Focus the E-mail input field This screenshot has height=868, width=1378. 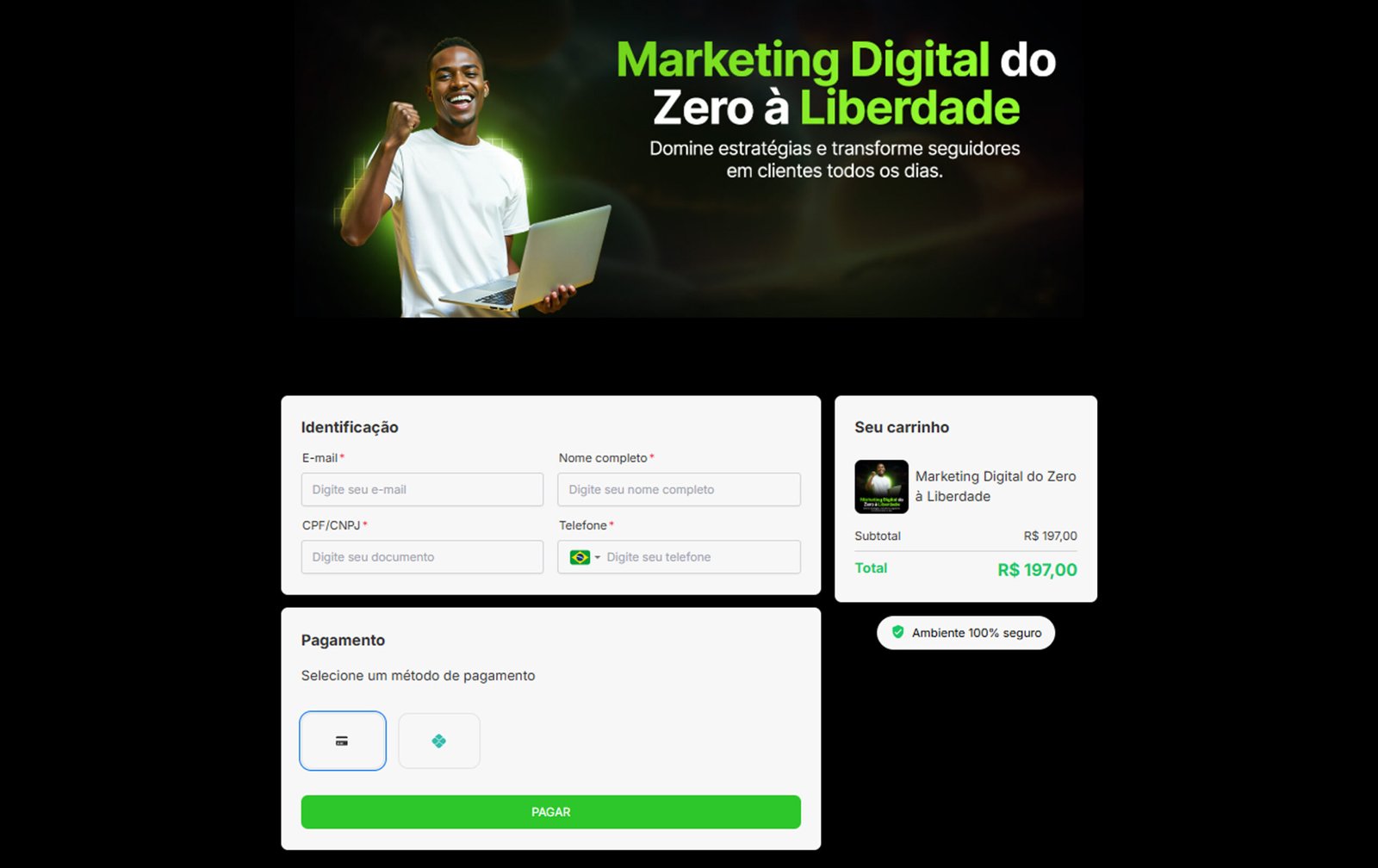tap(422, 489)
